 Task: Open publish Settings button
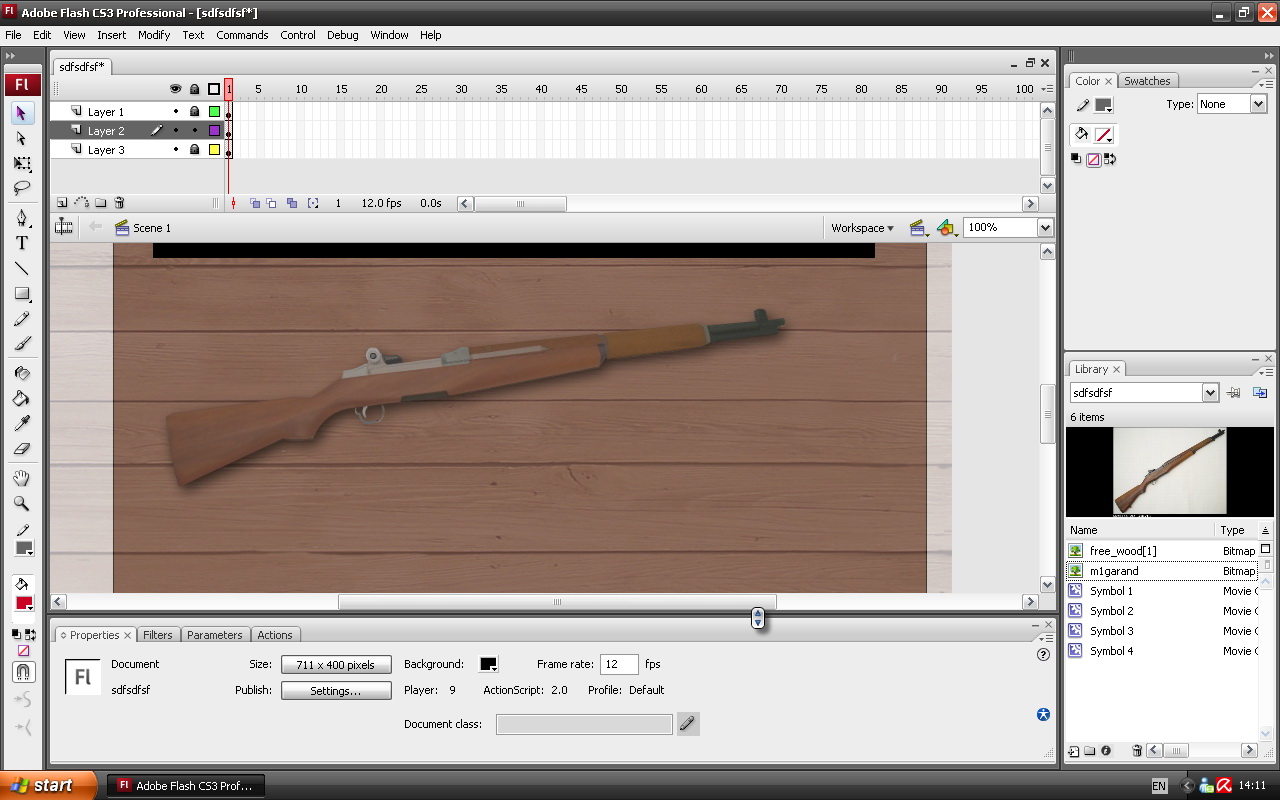tap(335, 690)
